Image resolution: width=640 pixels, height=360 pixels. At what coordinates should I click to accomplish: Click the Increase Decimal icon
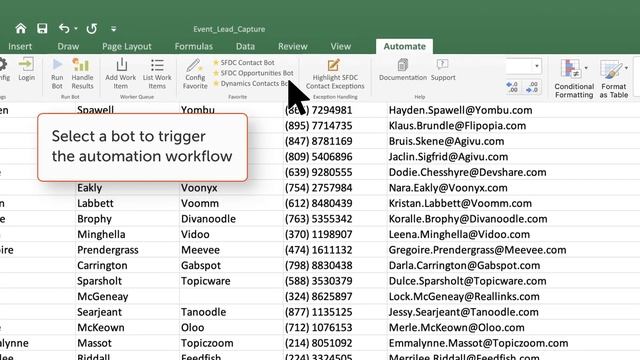click(512, 87)
